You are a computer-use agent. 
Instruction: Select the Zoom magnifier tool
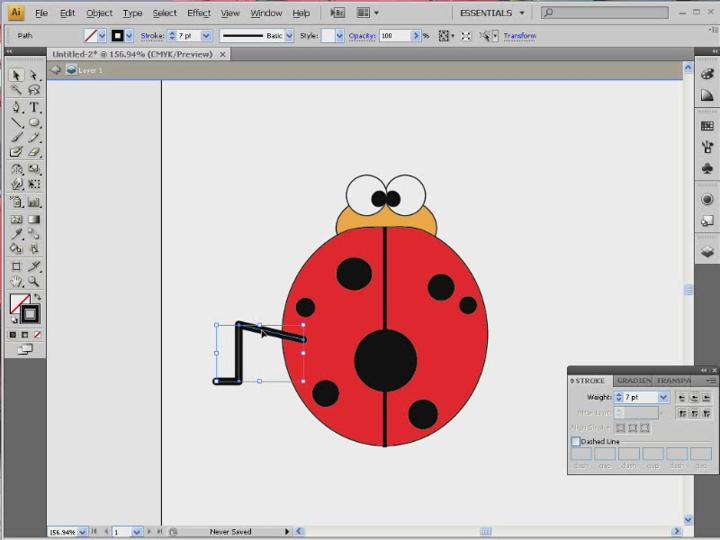tap(34, 281)
